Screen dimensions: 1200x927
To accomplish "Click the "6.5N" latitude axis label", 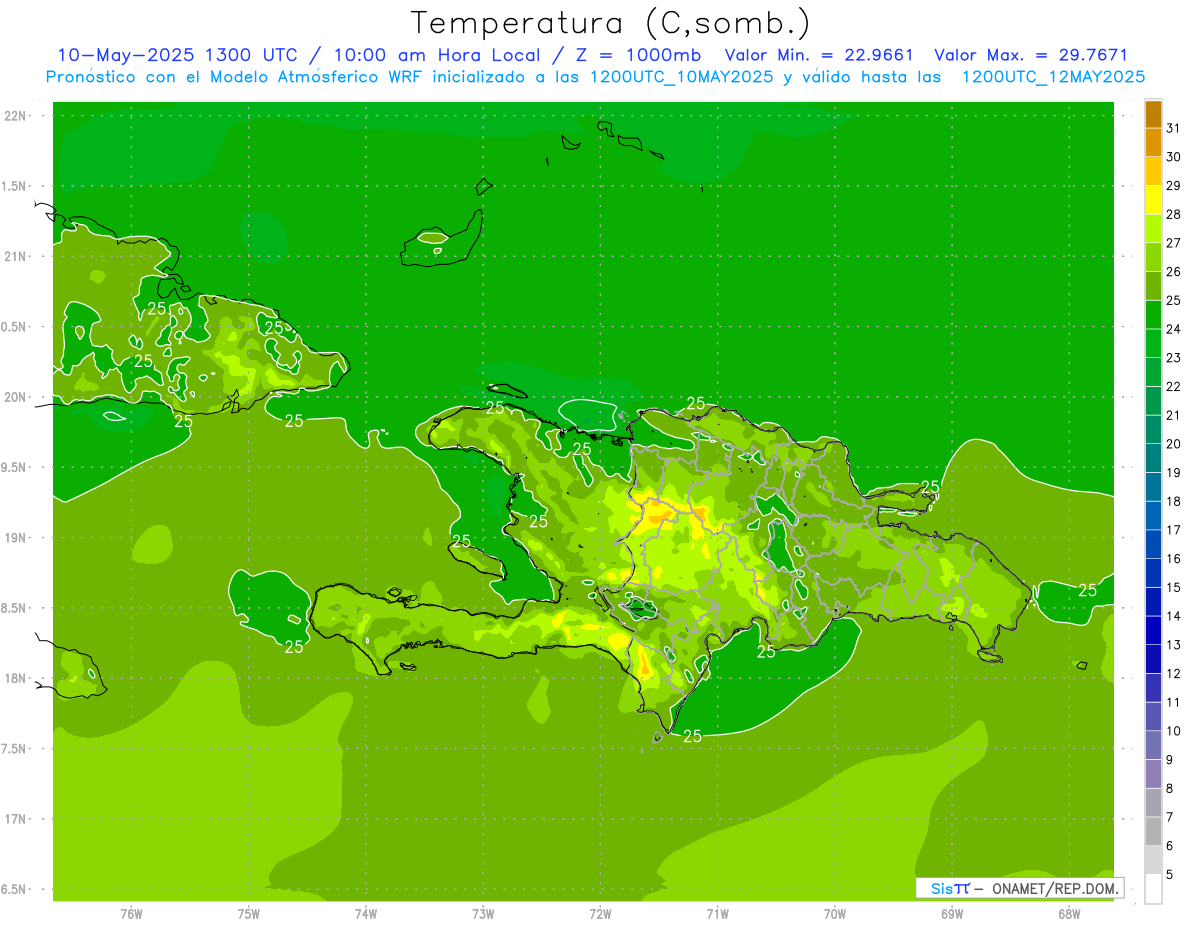I will [15, 890].
